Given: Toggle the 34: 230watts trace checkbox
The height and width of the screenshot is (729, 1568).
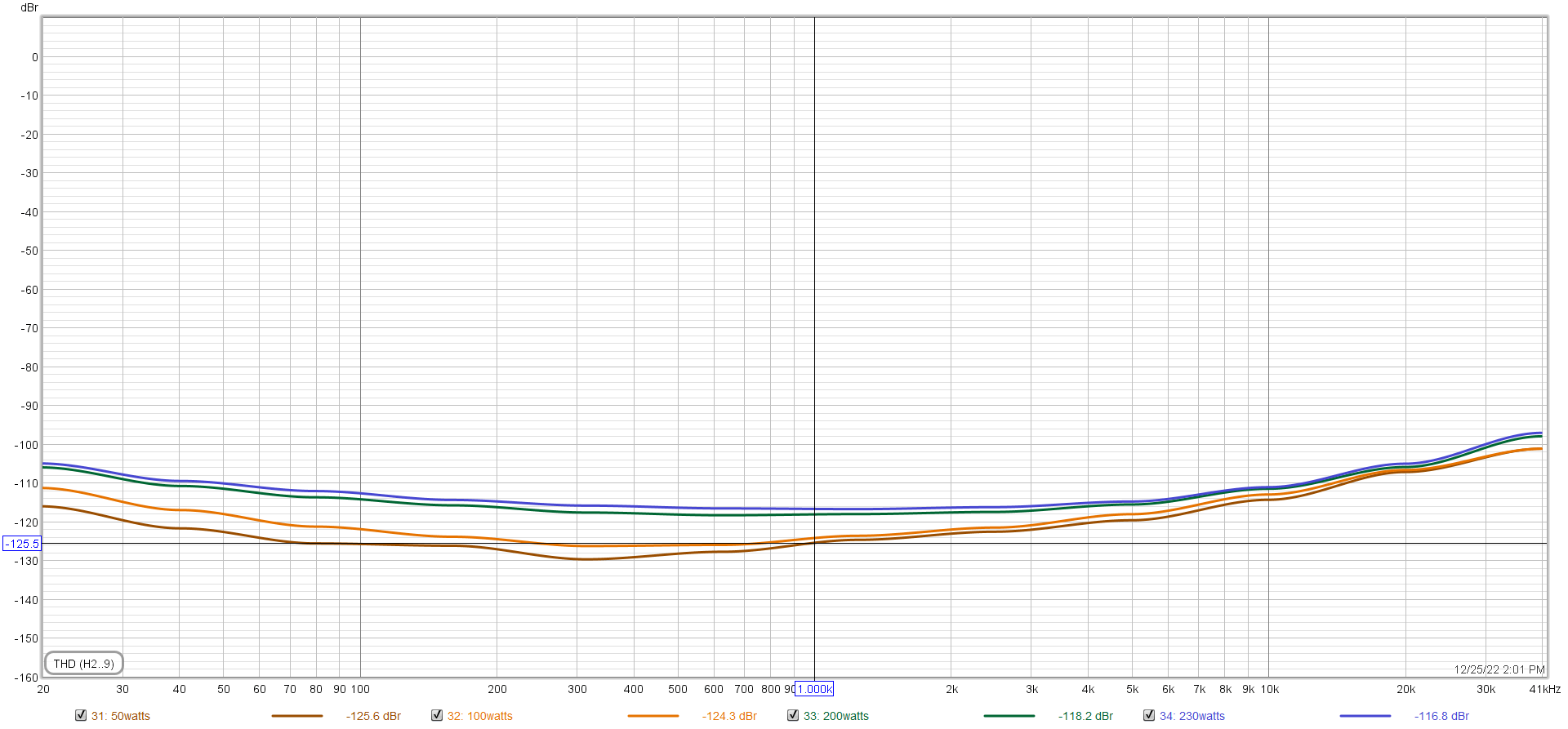Looking at the screenshot, I should coord(1149,715).
